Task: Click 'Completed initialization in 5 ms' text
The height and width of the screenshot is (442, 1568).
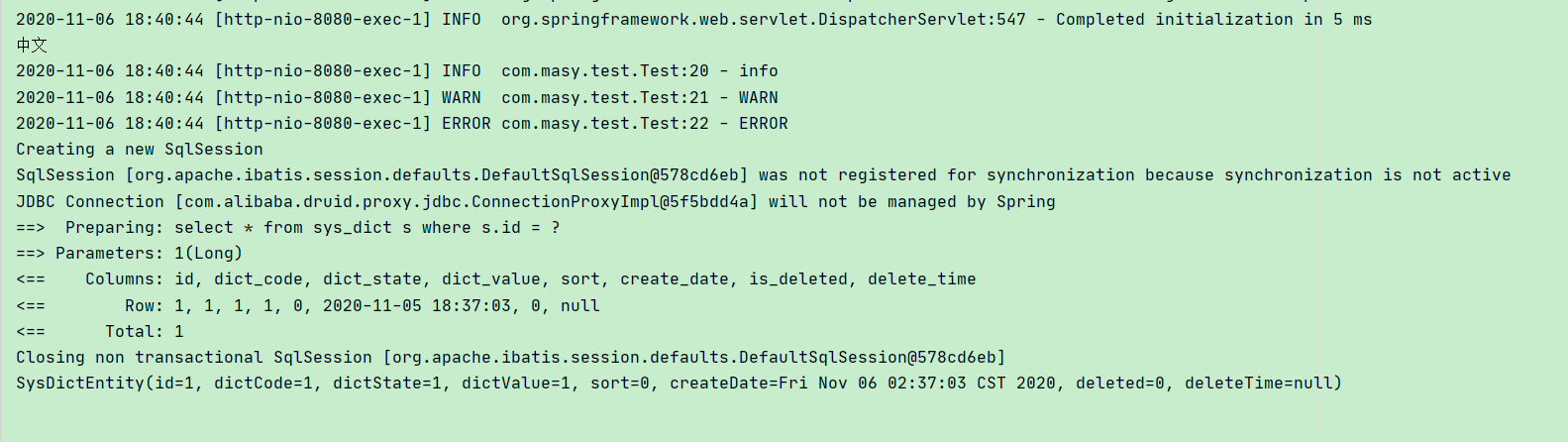Action: pyautogui.click(x=1214, y=20)
